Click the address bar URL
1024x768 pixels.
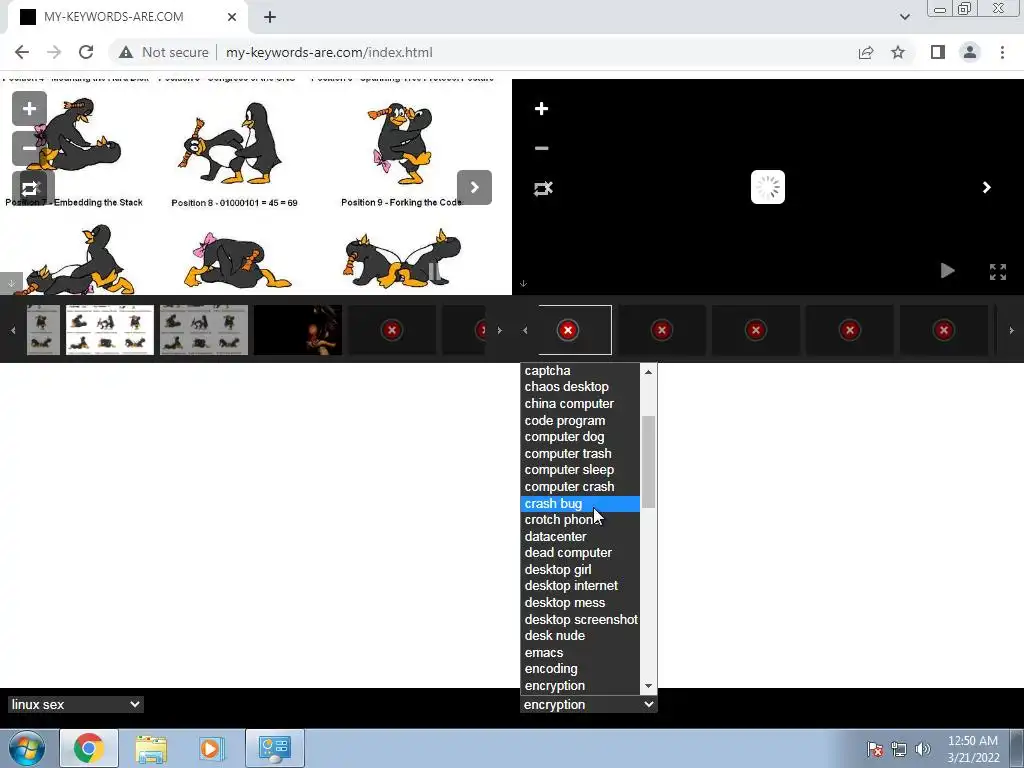[329, 52]
